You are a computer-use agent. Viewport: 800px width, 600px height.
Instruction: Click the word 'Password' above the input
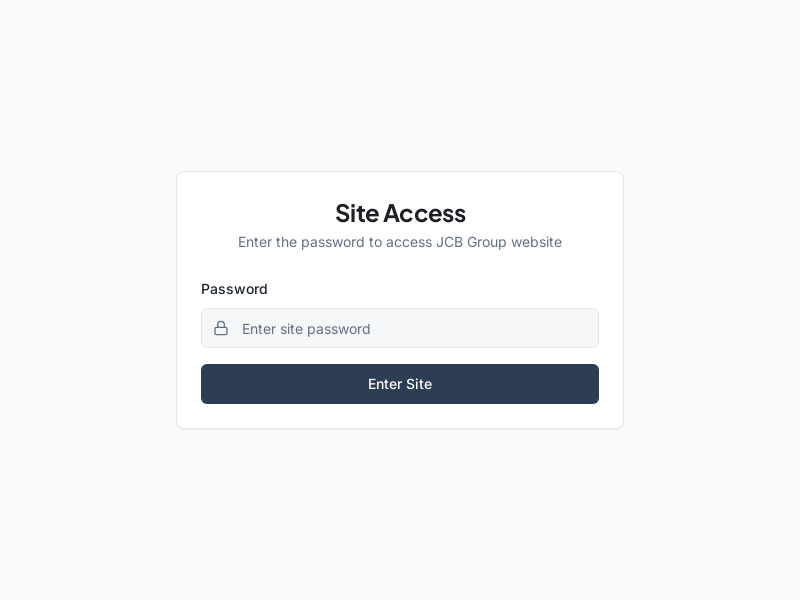point(234,289)
